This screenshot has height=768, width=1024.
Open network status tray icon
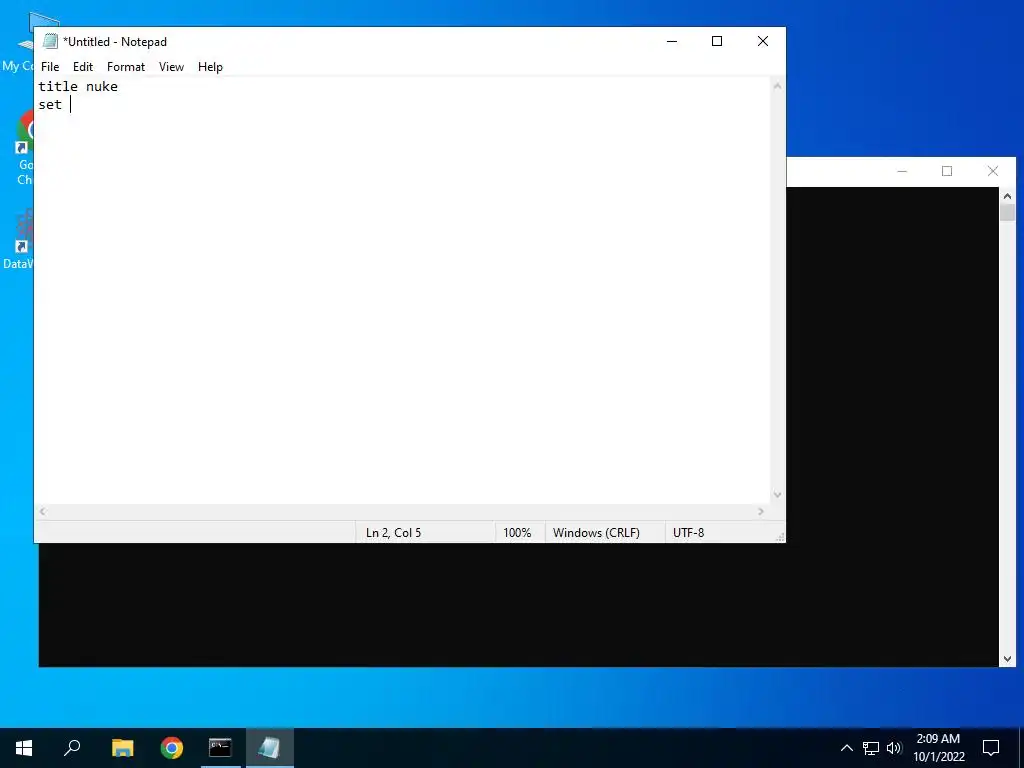click(871, 748)
